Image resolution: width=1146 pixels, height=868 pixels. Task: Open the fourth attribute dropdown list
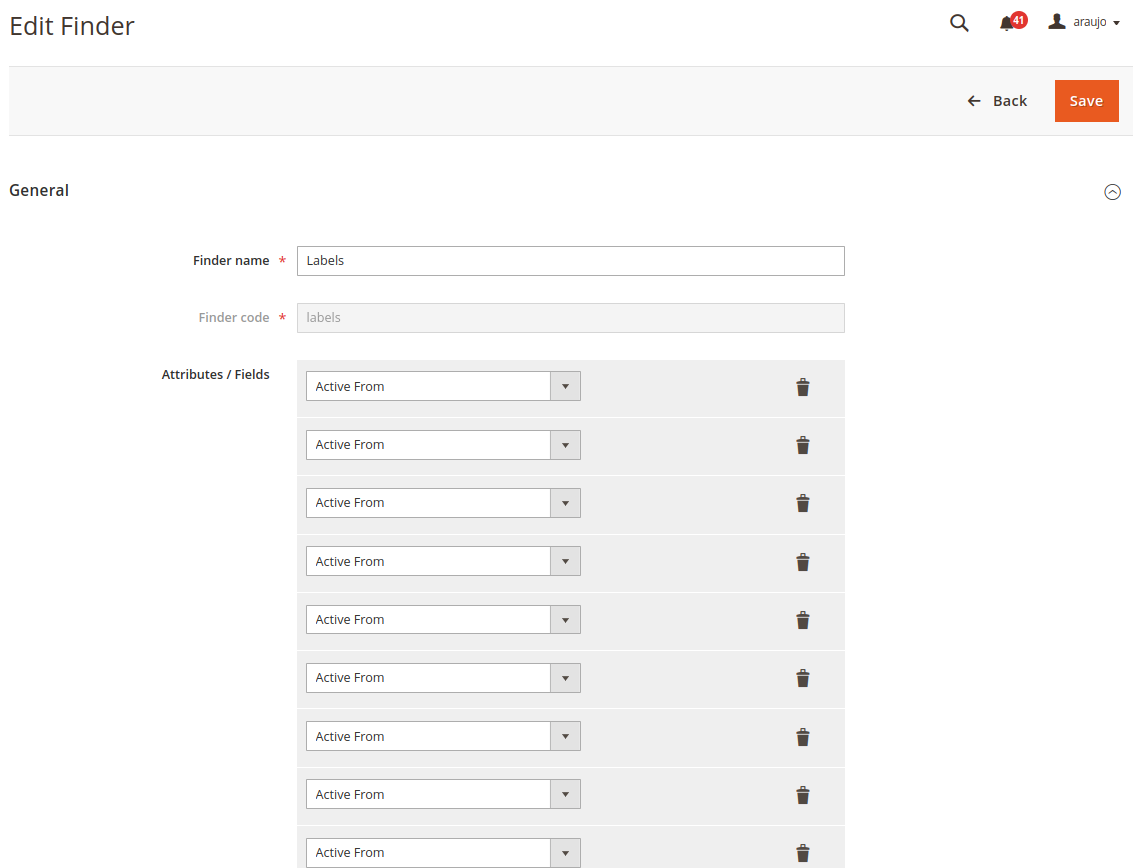point(443,561)
